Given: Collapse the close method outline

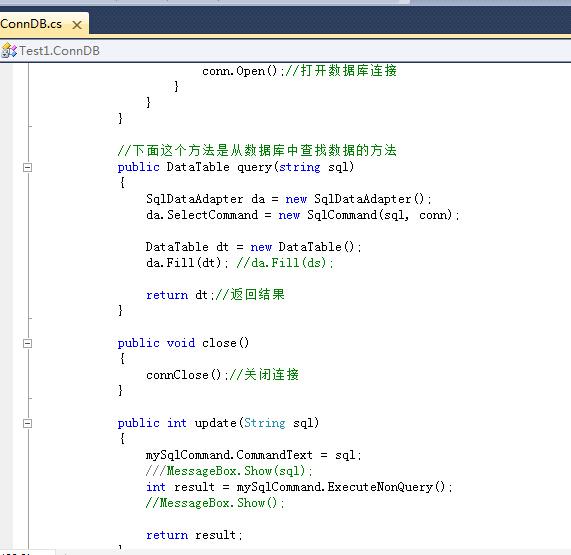Looking at the screenshot, I should [27, 343].
